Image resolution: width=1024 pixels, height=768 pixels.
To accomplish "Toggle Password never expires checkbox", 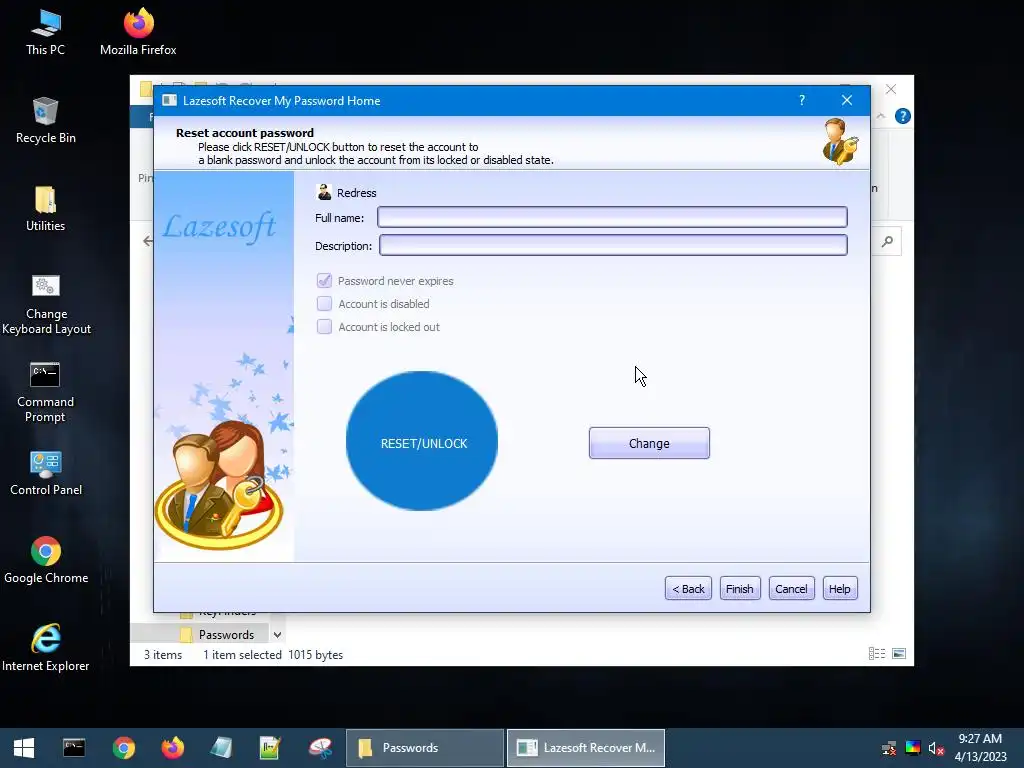I will 324,281.
